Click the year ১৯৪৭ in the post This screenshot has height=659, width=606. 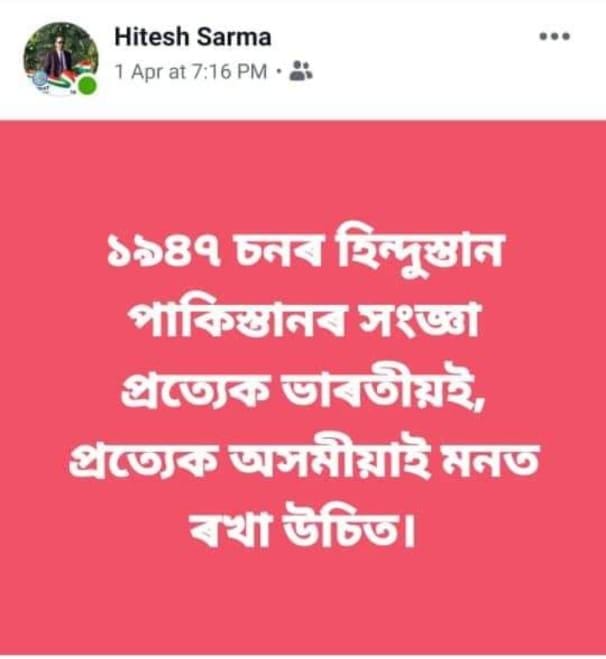coord(163,253)
